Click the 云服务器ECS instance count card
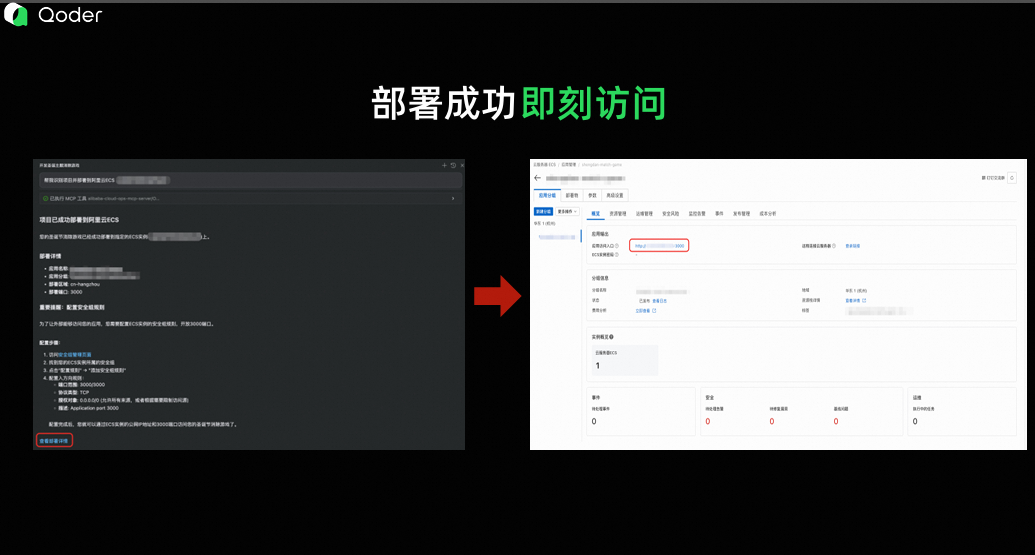 click(x=624, y=360)
